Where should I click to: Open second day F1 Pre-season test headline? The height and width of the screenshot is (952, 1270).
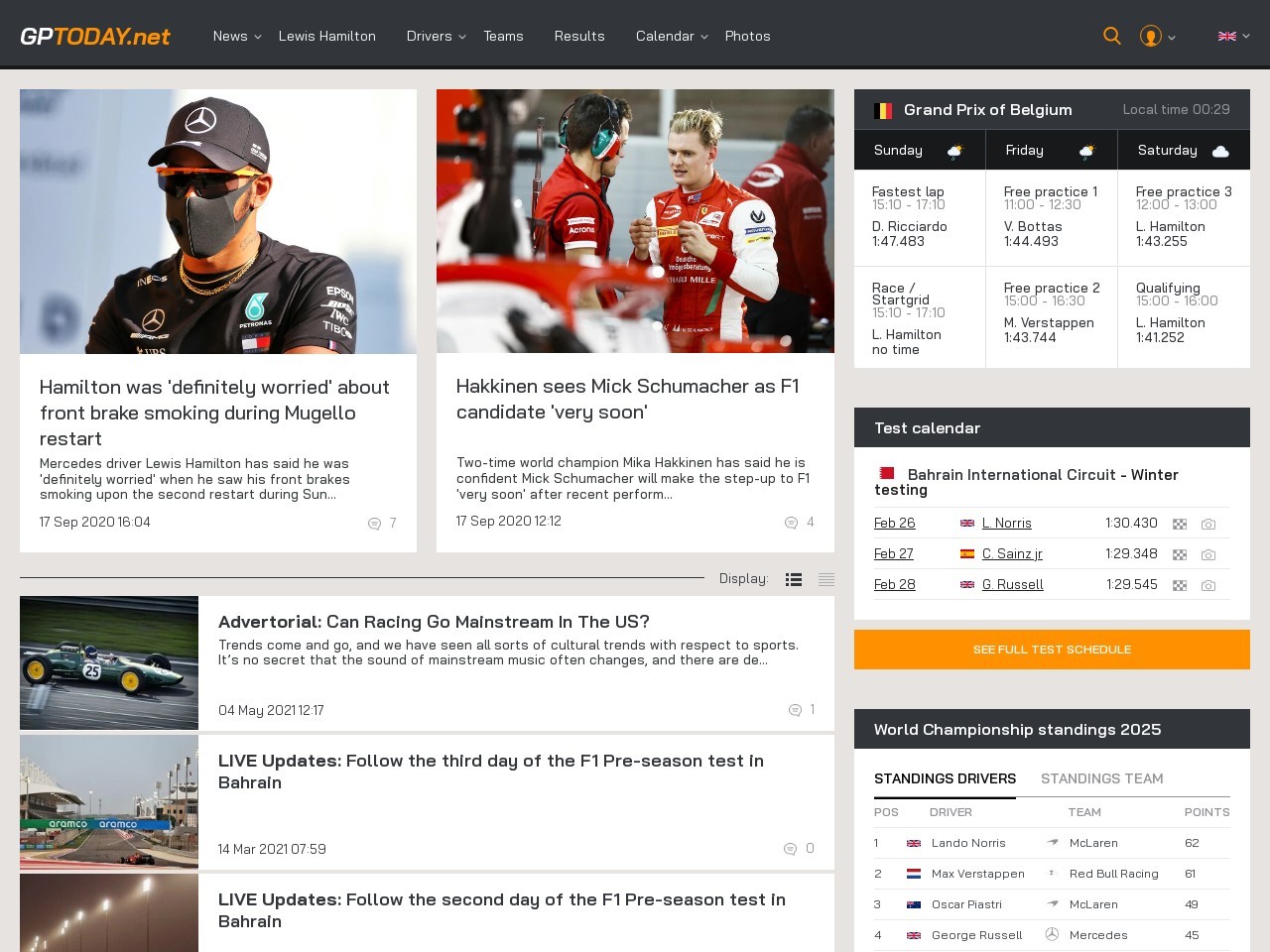tap(502, 910)
